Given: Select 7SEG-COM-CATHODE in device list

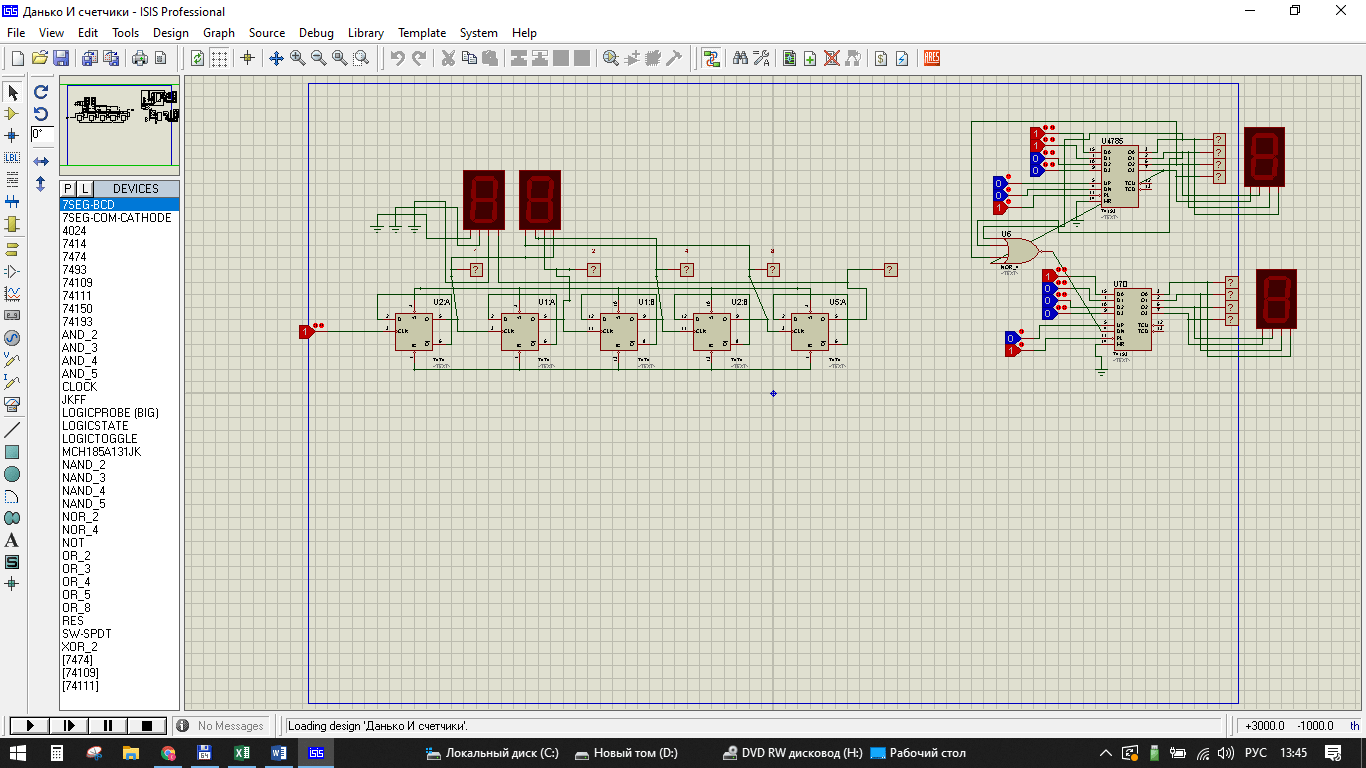Looking at the screenshot, I should pos(117,217).
